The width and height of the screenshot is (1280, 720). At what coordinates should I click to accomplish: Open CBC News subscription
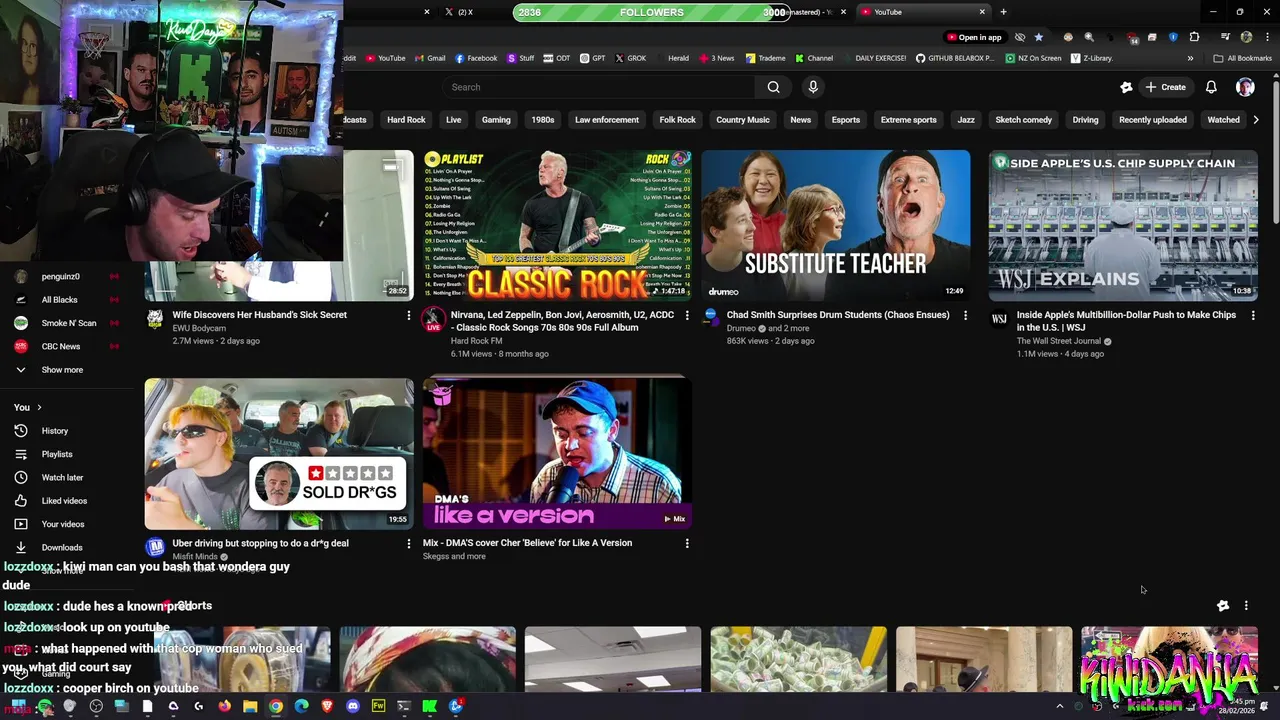(x=61, y=346)
